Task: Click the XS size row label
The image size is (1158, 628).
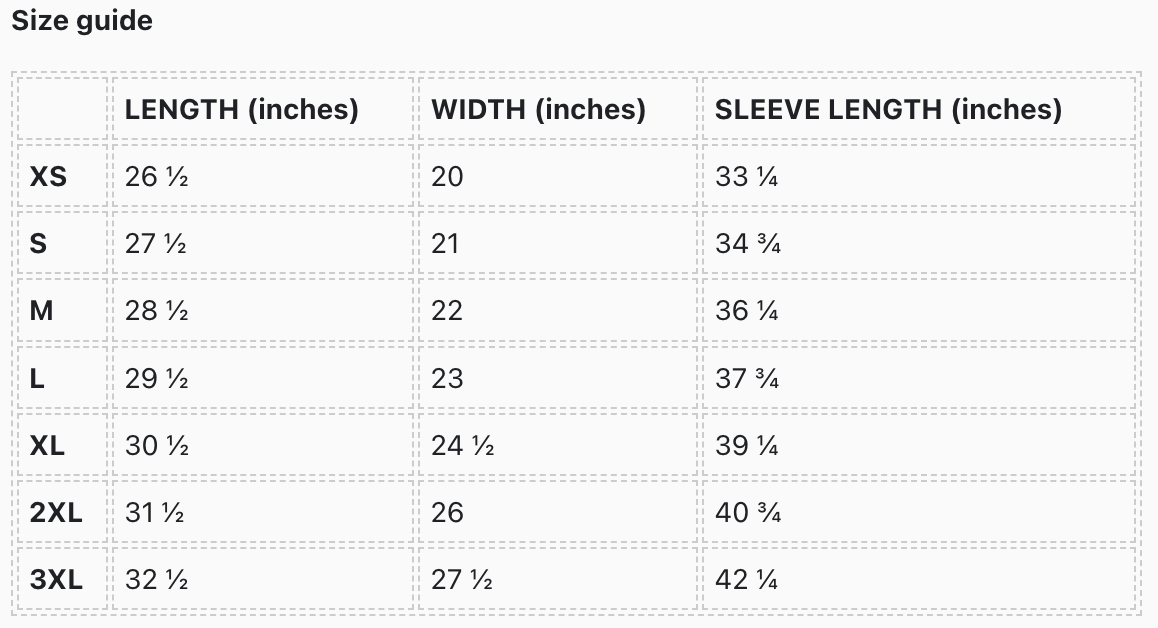Action: click(x=48, y=177)
